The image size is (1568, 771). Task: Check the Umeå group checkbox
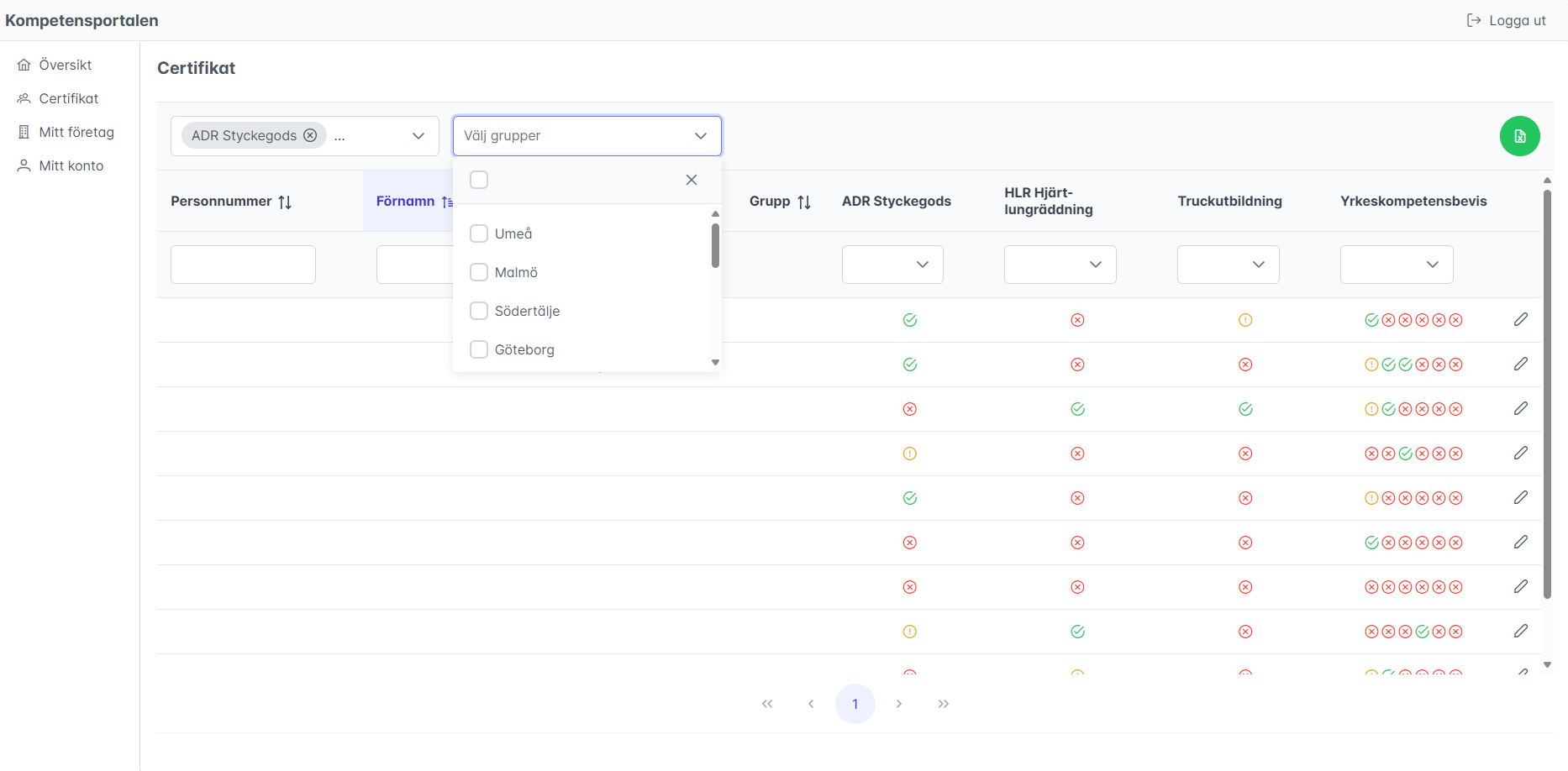point(479,233)
